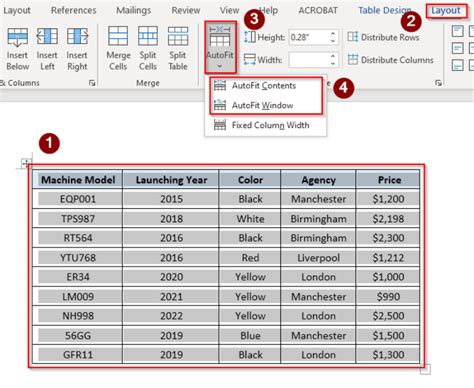This screenshot has width=474, height=388.
Task: Click the TPS987 cell
Action: pyautogui.click(x=78, y=219)
